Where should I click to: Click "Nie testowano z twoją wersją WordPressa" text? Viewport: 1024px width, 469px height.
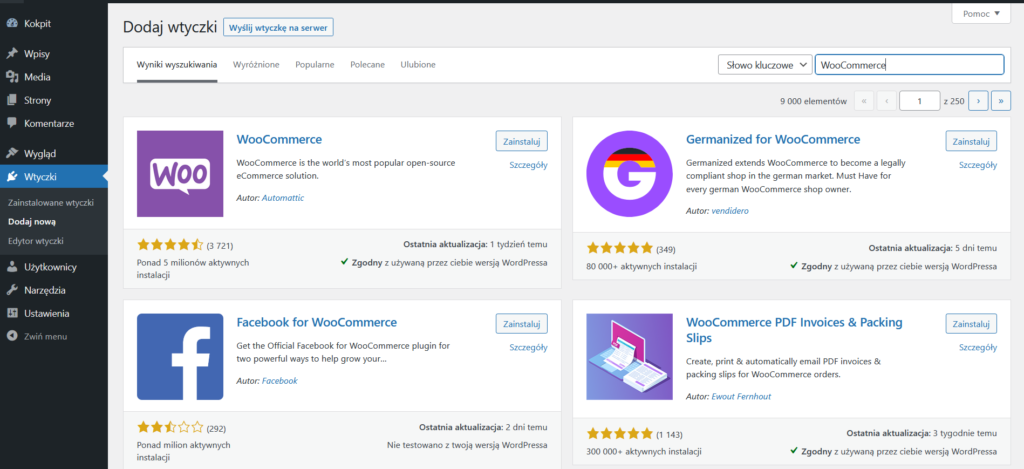tap(467, 445)
